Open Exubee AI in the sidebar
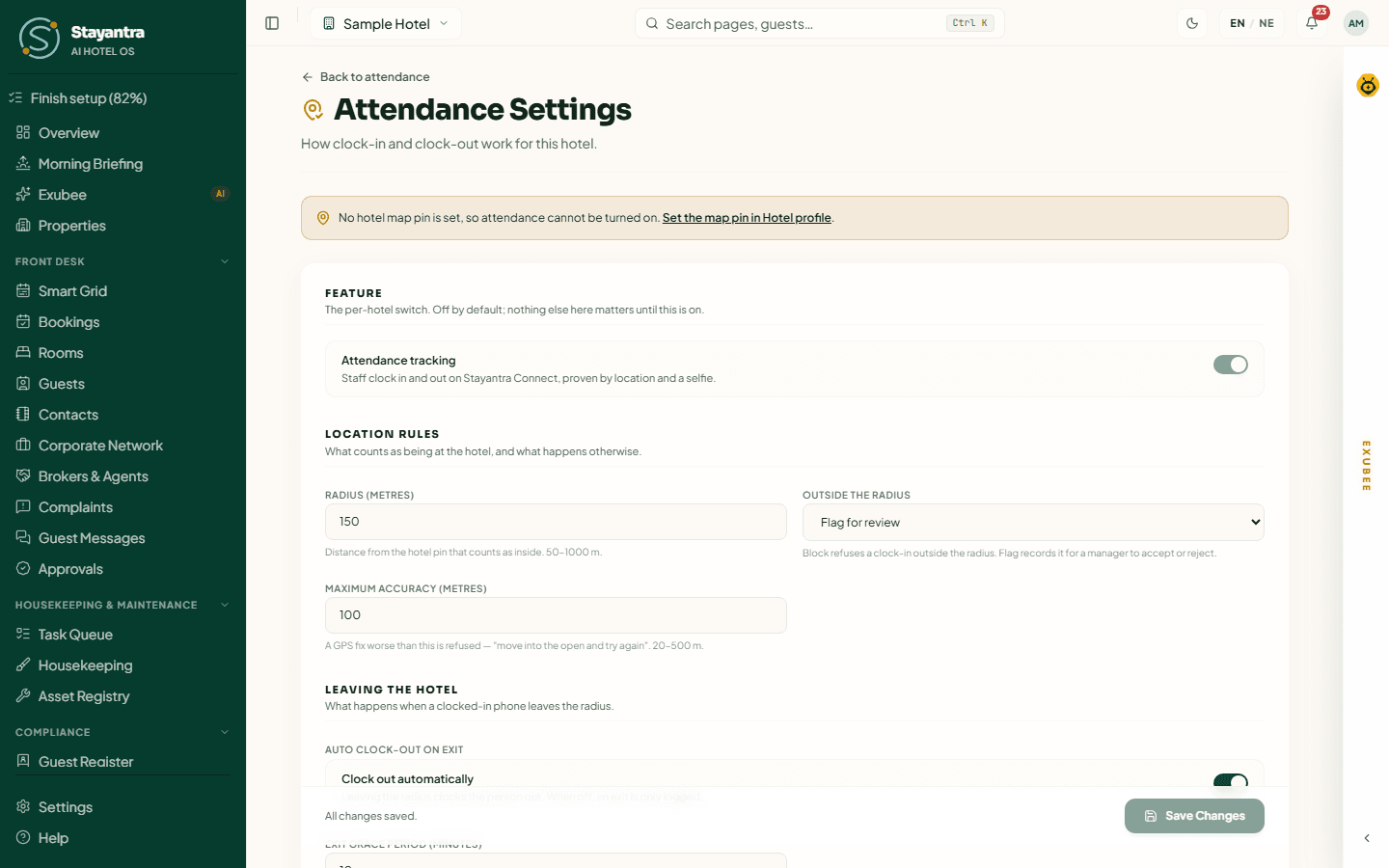 point(123,194)
